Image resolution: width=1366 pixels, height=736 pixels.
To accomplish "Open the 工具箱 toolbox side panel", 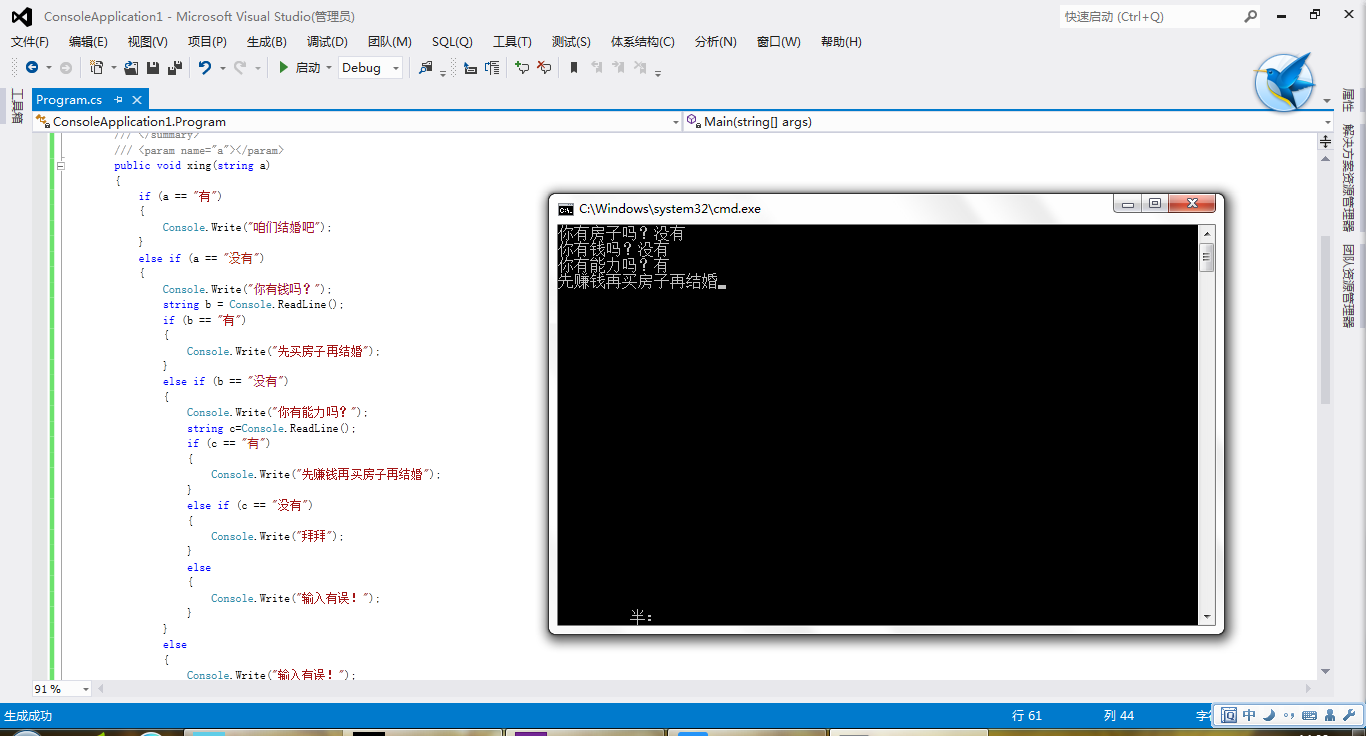I will (x=17, y=106).
